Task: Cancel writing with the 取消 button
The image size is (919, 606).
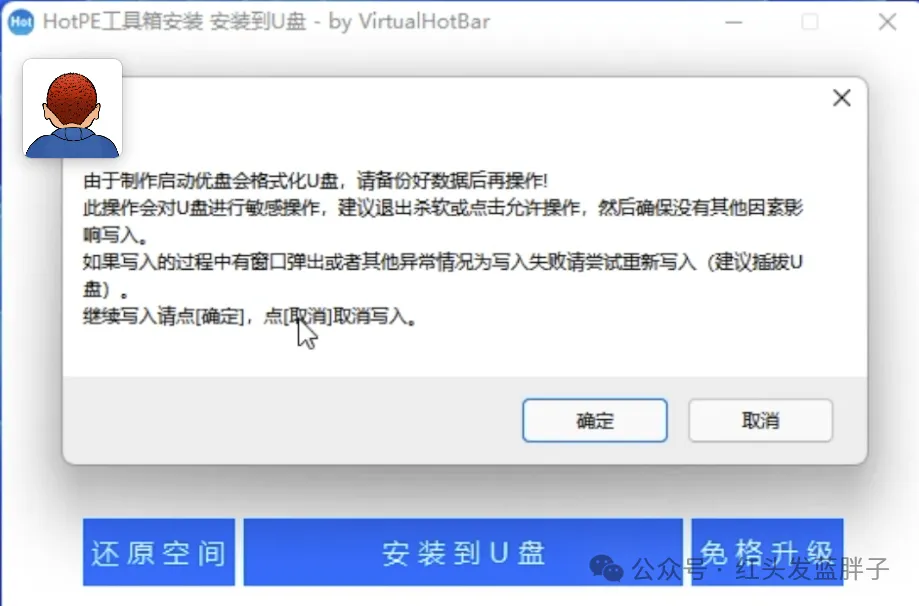Action: tap(761, 420)
